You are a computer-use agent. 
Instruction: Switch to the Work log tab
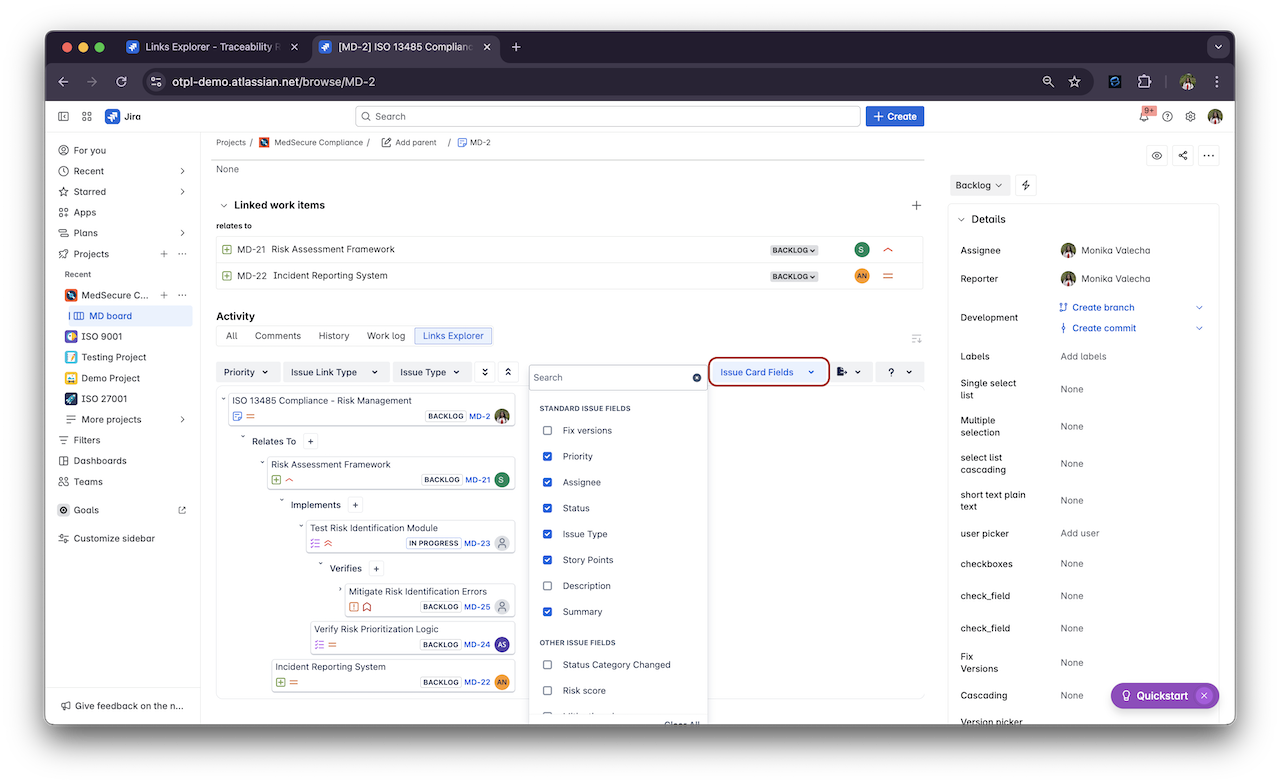click(x=385, y=336)
